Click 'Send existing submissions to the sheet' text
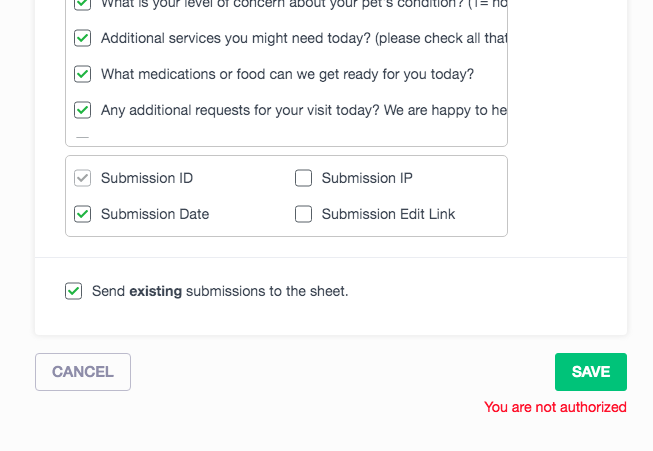Screen dimensions: 653x451 click(x=220, y=291)
